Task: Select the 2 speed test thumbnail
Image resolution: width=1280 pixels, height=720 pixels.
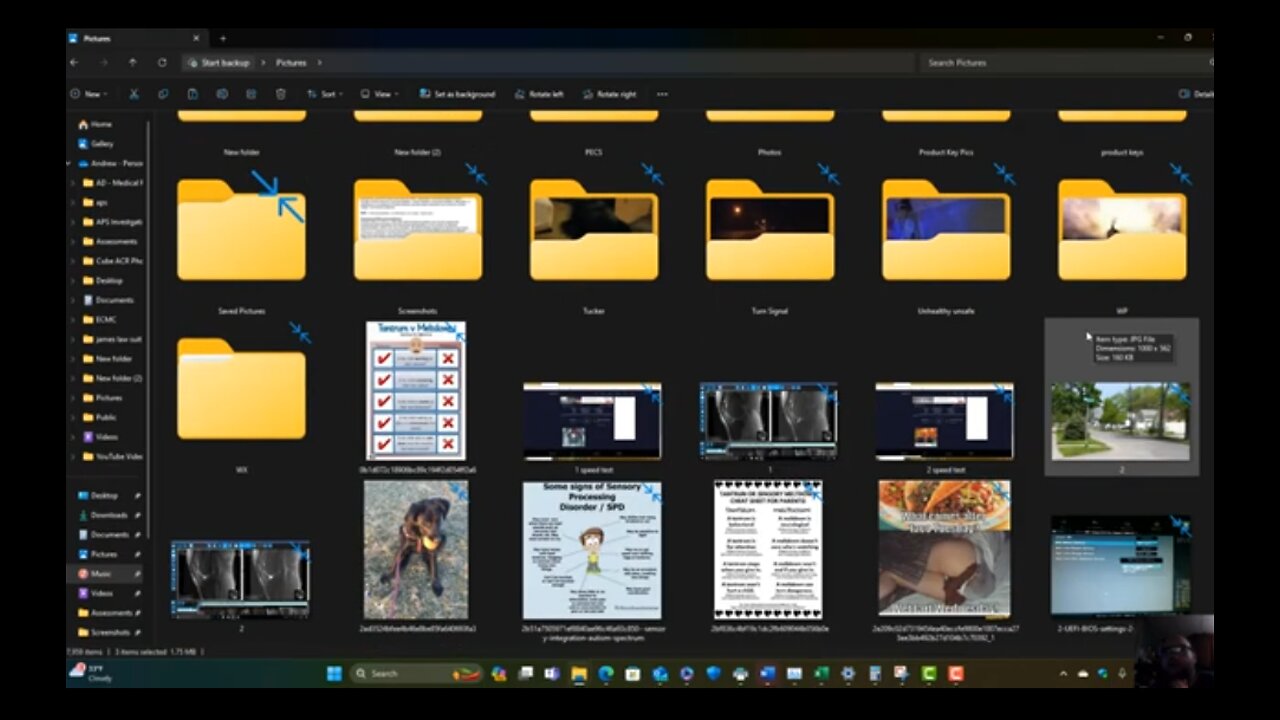Action: [x=945, y=421]
